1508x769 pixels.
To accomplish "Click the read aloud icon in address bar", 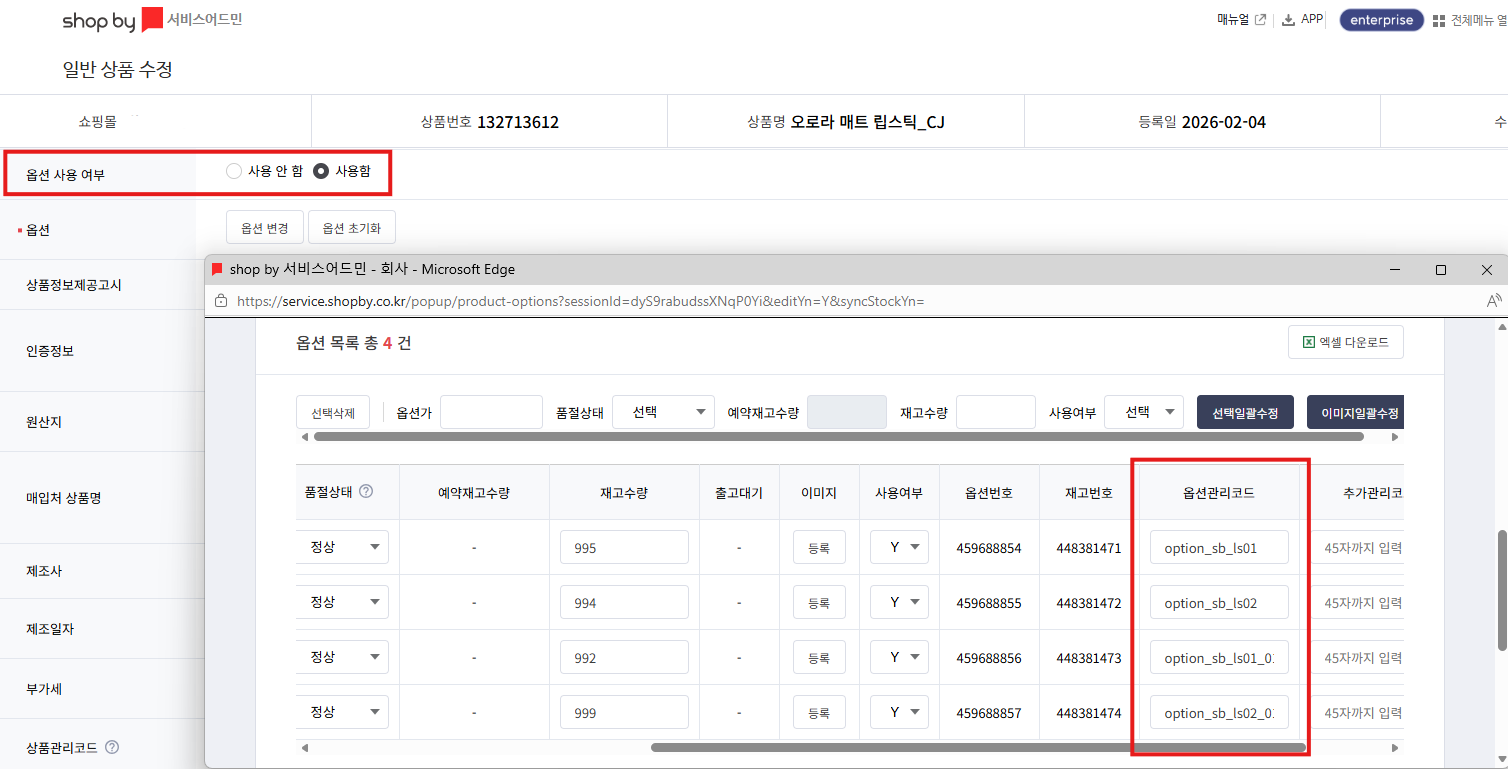I will [x=1494, y=301].
